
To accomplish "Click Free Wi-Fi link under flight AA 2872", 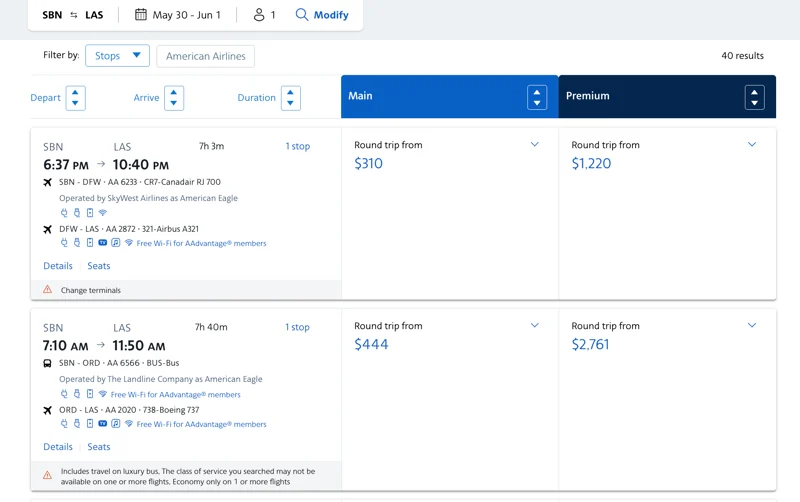I will point(202,243).
